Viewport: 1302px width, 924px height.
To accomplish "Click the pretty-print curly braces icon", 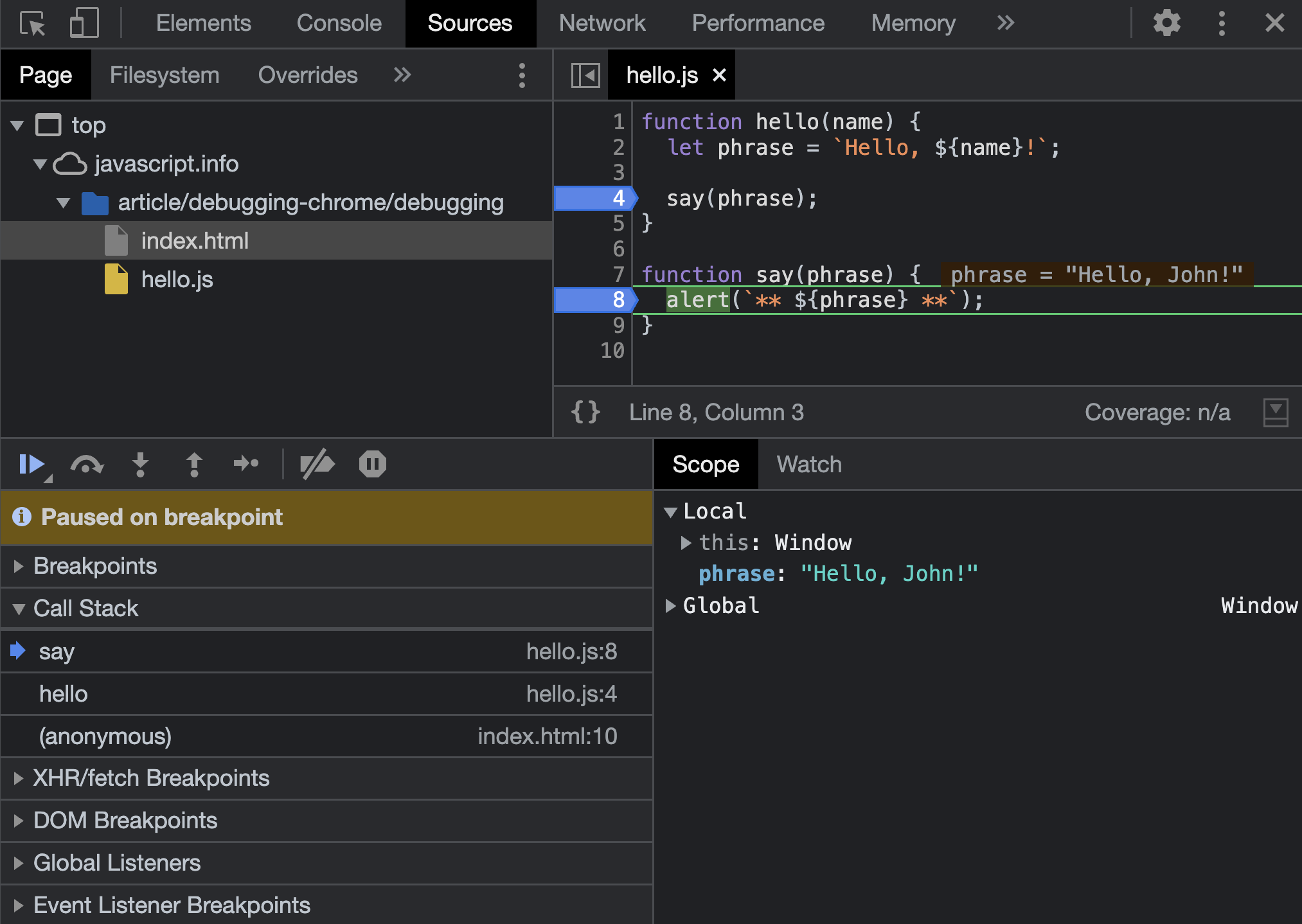I will (585, 412).
